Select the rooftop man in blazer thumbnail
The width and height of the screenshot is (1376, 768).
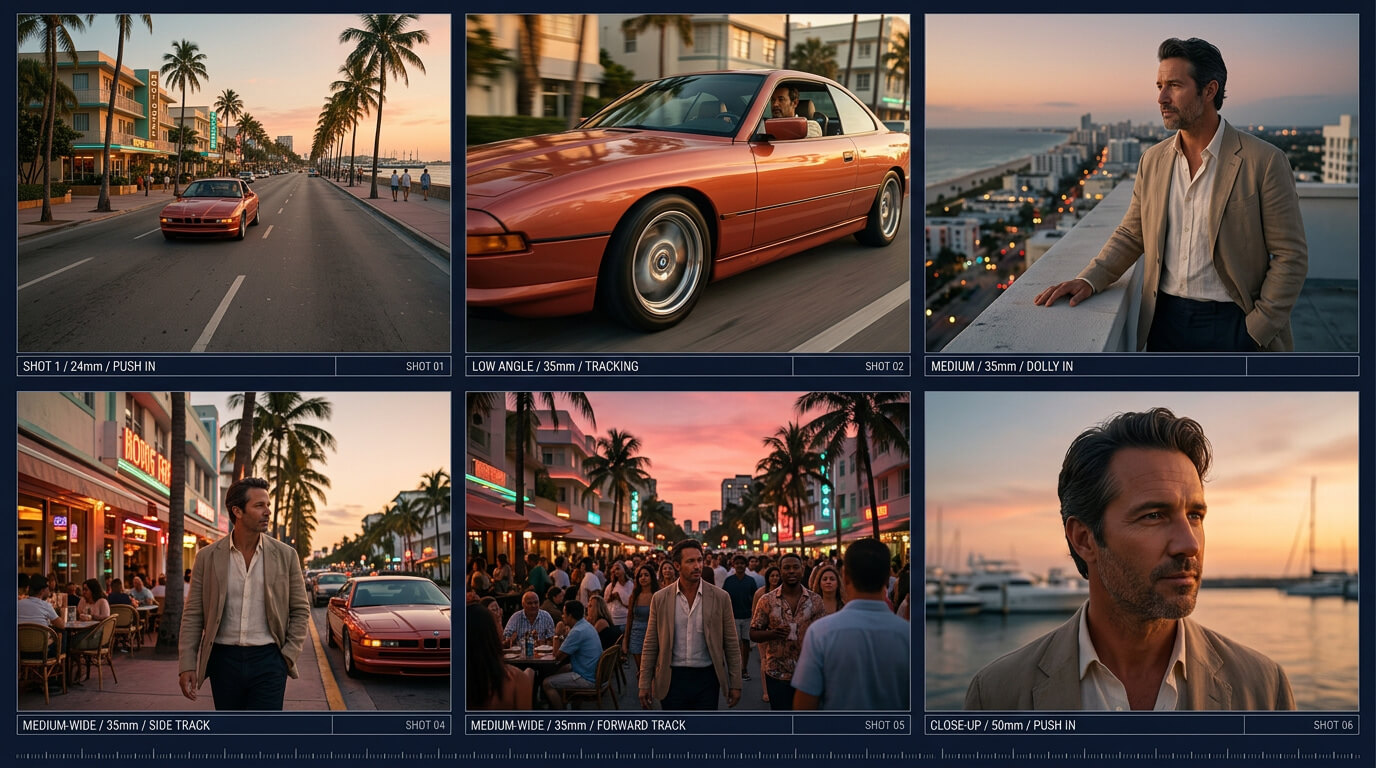coord(1142,183)
